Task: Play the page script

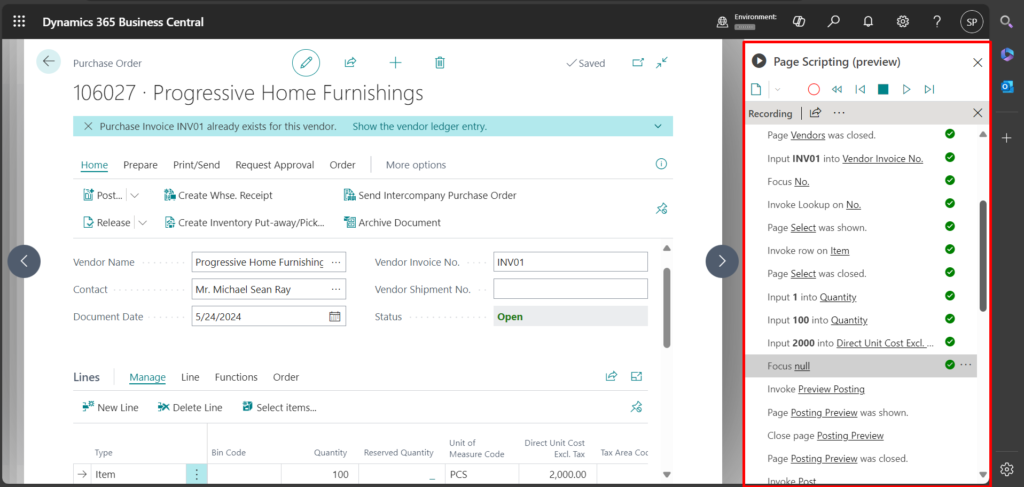Action: (x=906, y=89)
